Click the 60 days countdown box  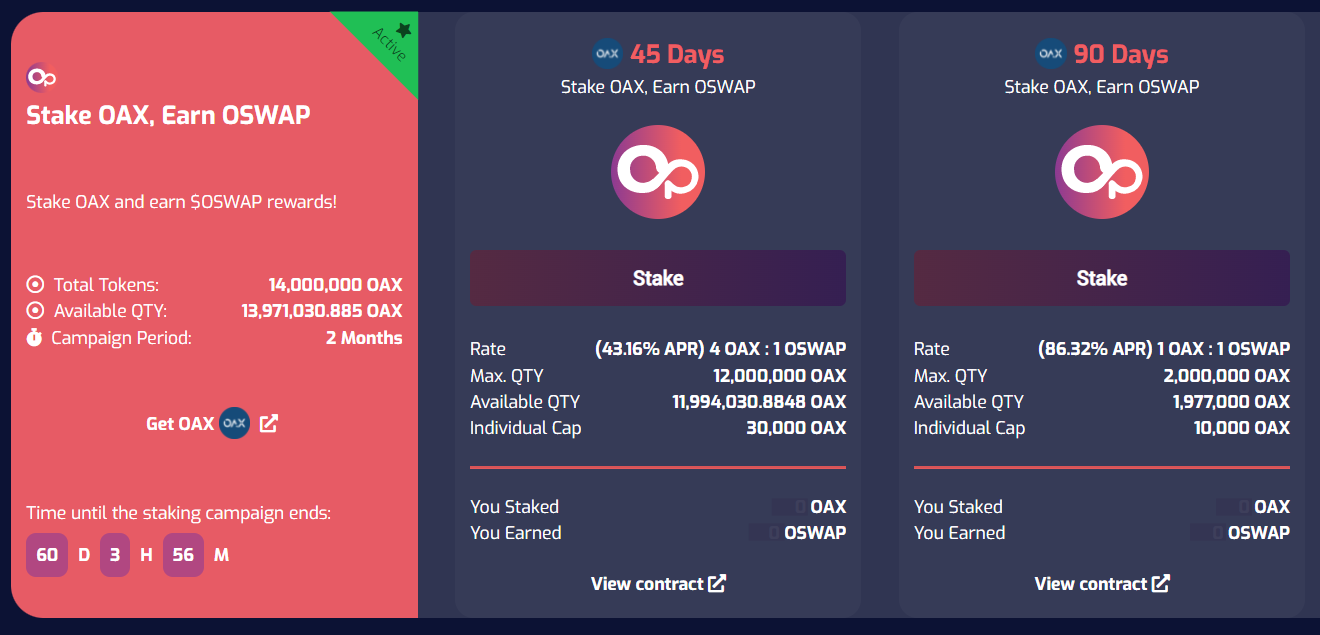click(47, 555)
